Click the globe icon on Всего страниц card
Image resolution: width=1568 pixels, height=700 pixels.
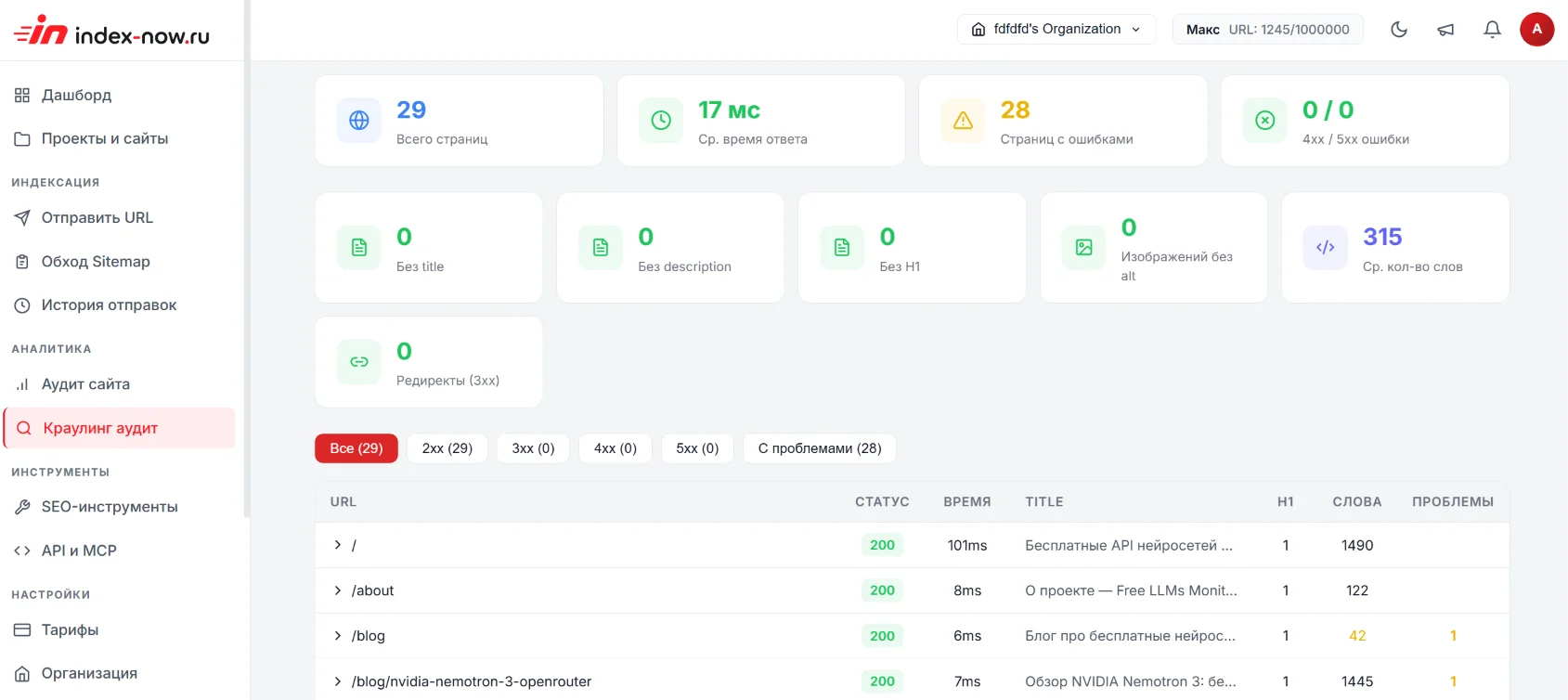[359, 121]
